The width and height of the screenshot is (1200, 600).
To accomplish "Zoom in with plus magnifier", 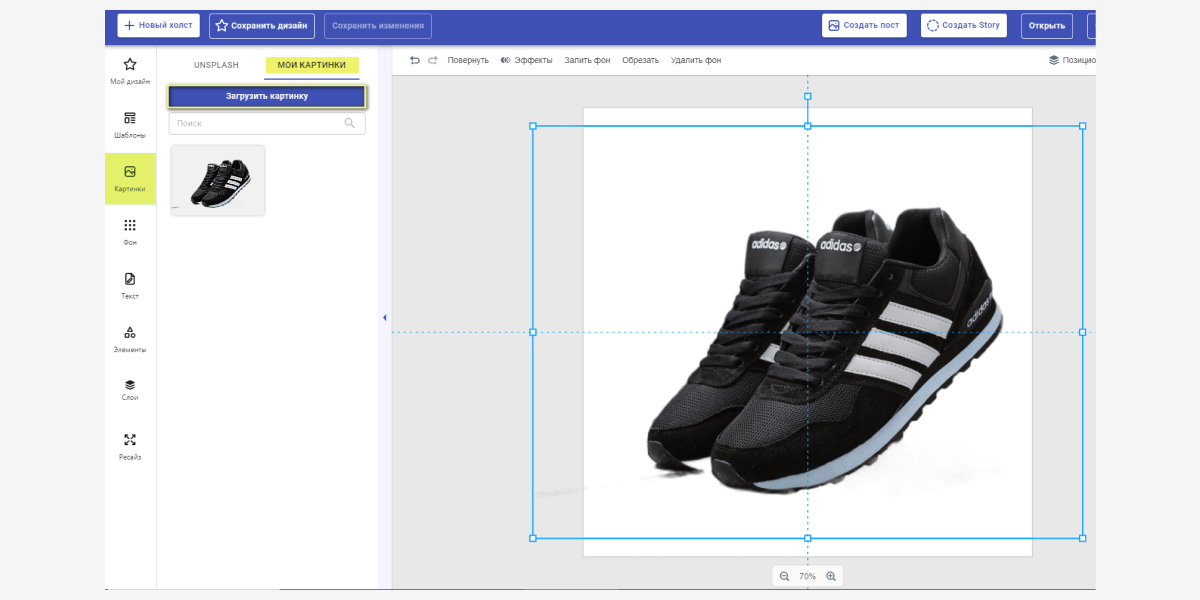I will click(x=831, y=576).
